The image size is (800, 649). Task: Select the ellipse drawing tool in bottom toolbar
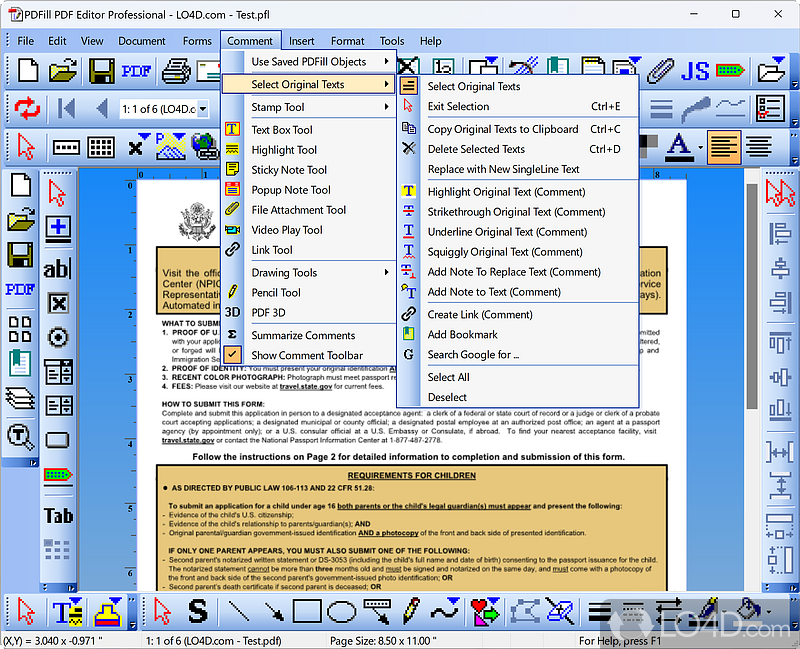click(x=341, y=612)
